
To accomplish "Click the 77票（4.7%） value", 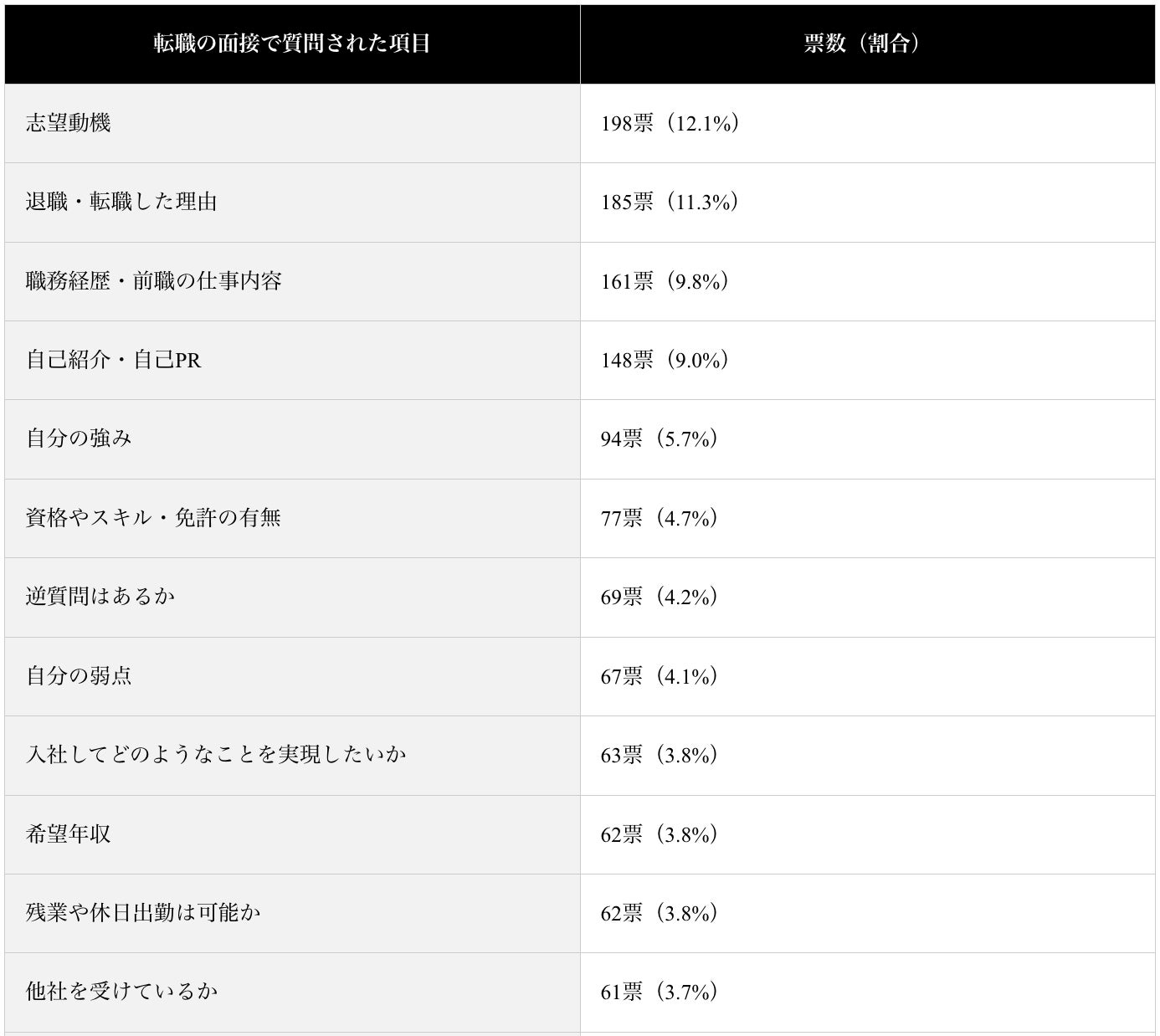I will 659,518.
